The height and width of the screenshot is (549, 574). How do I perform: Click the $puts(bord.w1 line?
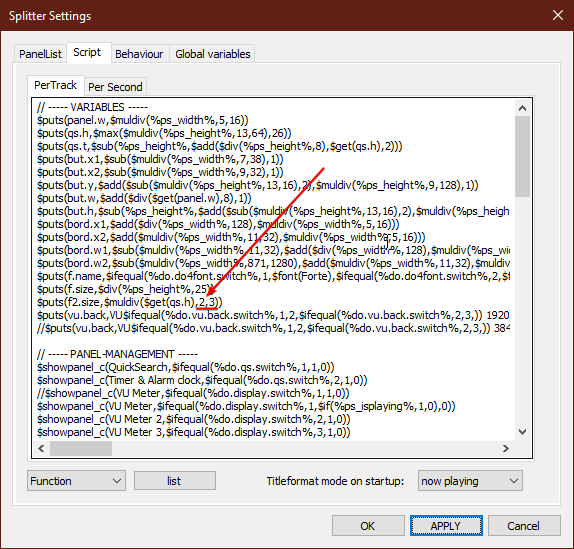(273, 250)
